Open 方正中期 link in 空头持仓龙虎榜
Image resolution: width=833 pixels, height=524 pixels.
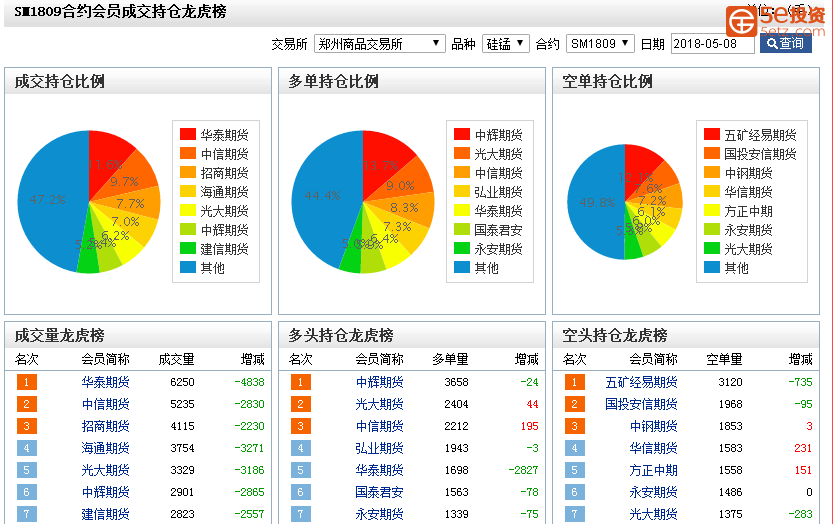coord(653,470)
